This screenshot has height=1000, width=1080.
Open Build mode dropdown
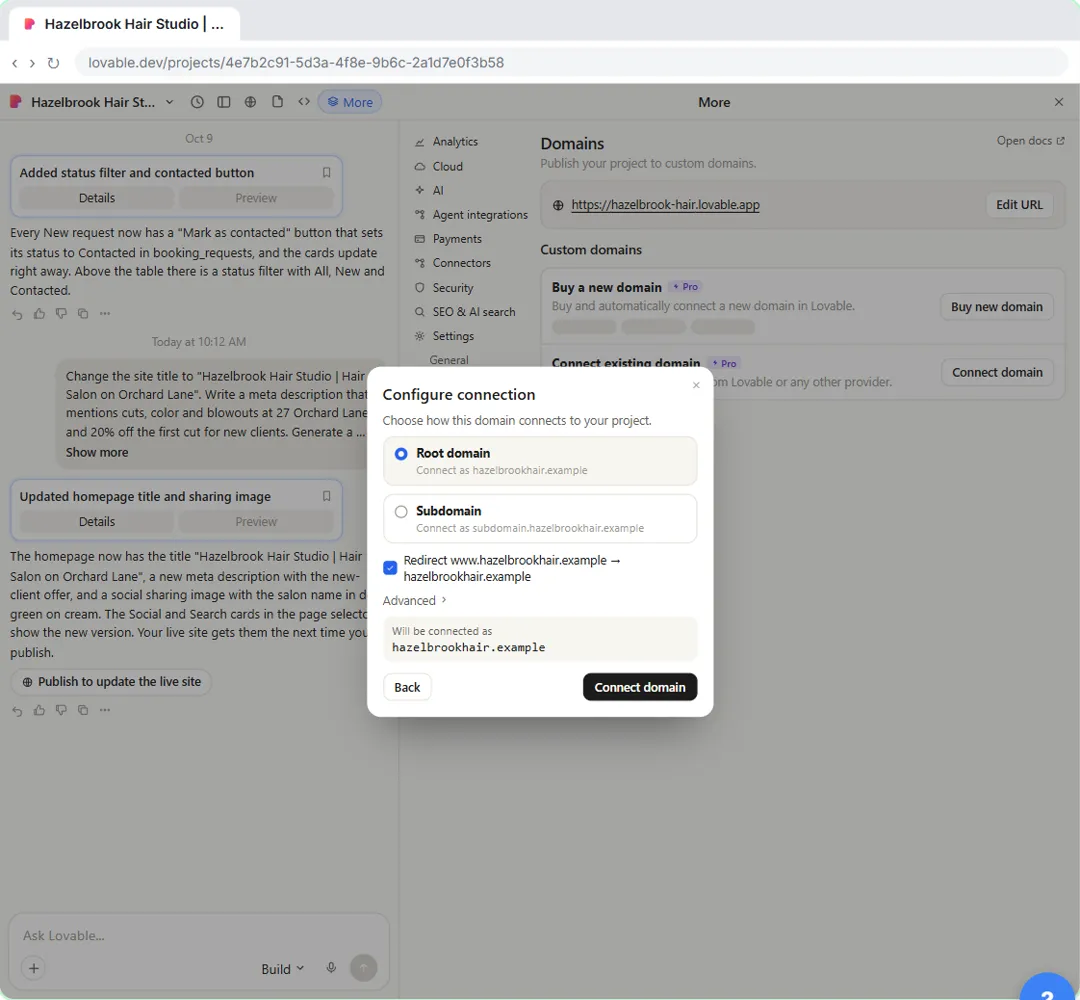tap(282, 969)
